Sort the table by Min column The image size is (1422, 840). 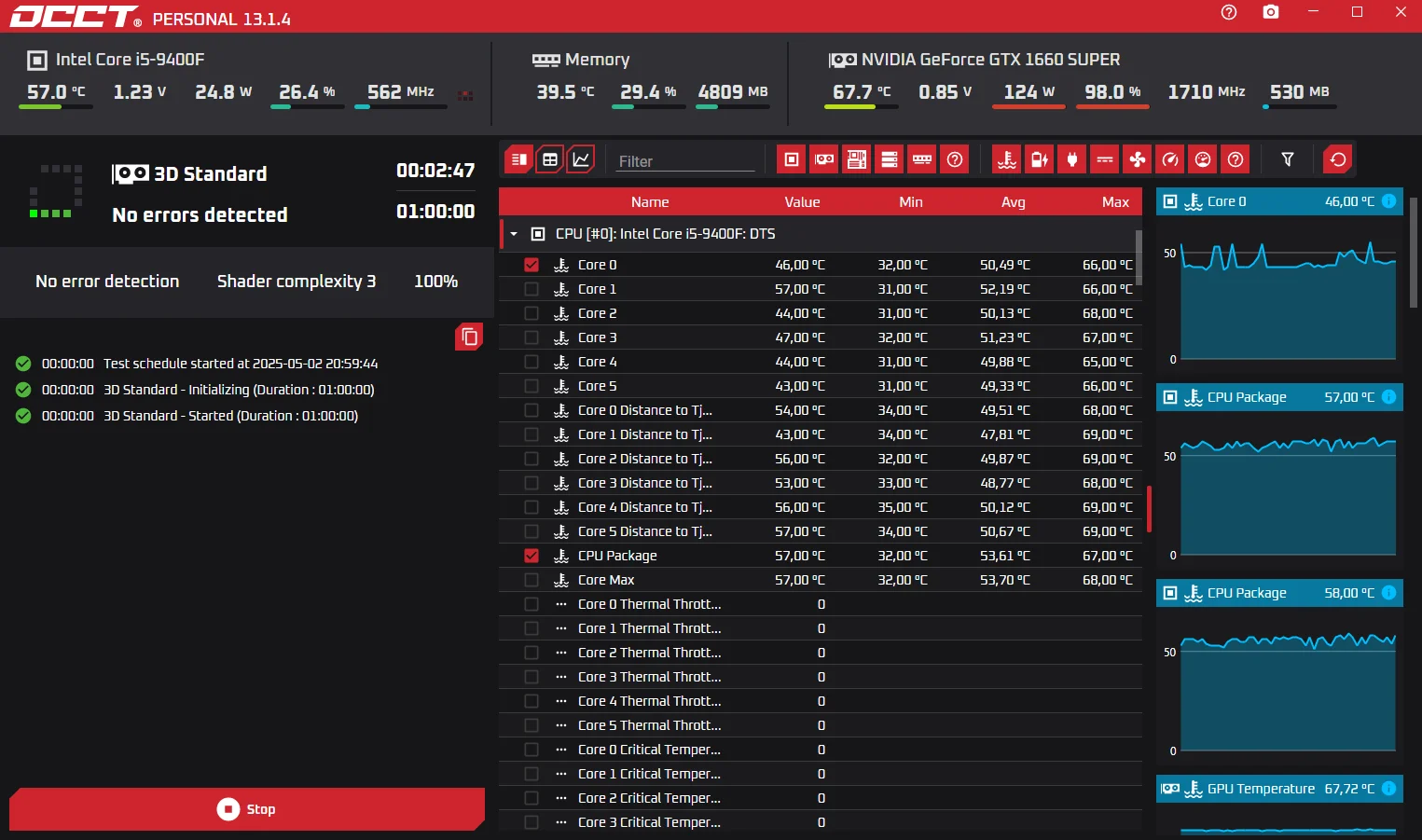[x=911, y=202]
